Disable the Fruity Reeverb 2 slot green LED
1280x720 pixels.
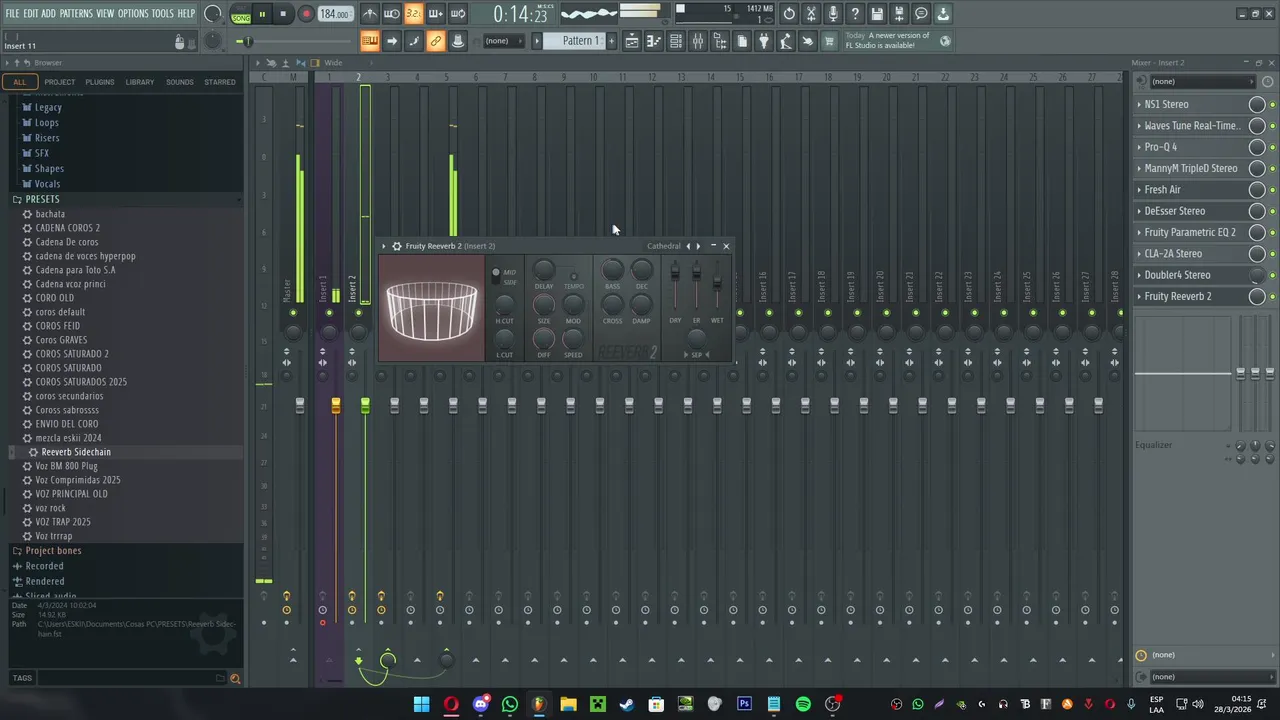click(x=1272, y=297)
